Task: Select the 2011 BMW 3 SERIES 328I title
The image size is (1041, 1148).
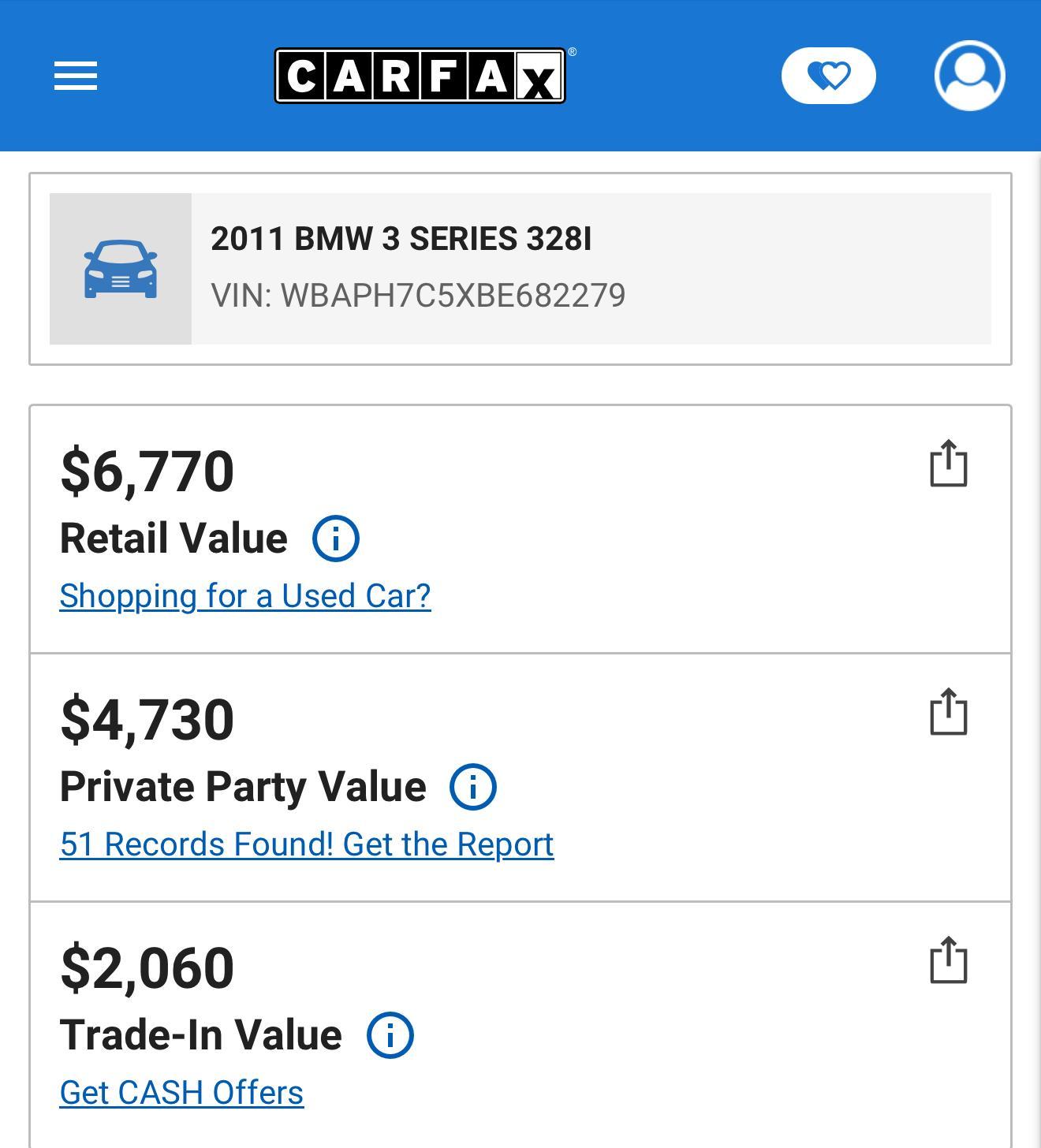Action: coord(401,239)
